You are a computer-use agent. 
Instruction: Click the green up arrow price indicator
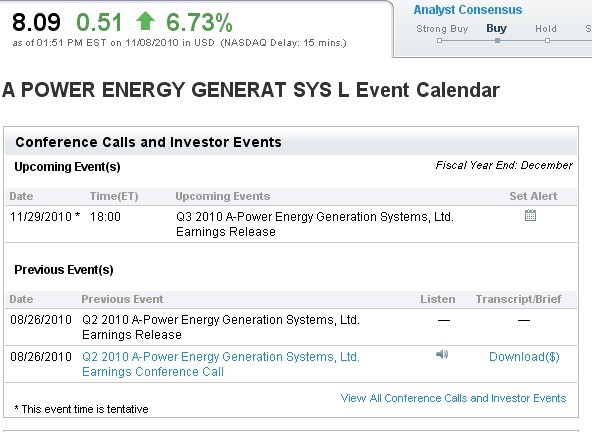(145, 21)
